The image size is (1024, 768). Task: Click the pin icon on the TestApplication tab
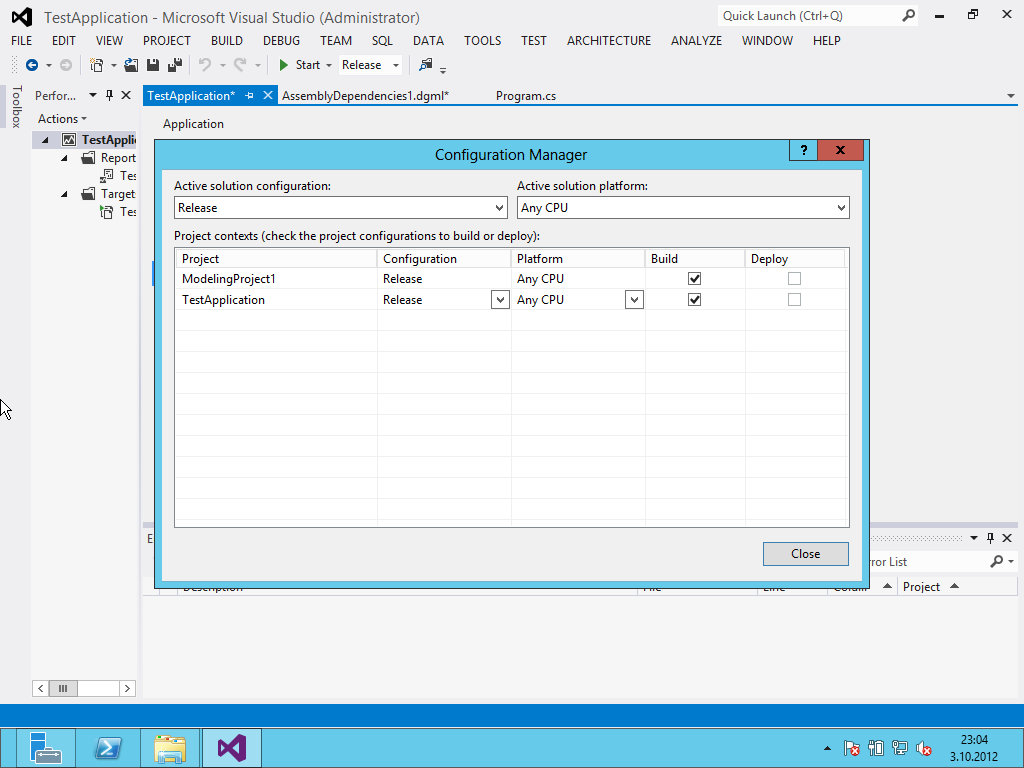pyautogui.click(x=249, y=95)
